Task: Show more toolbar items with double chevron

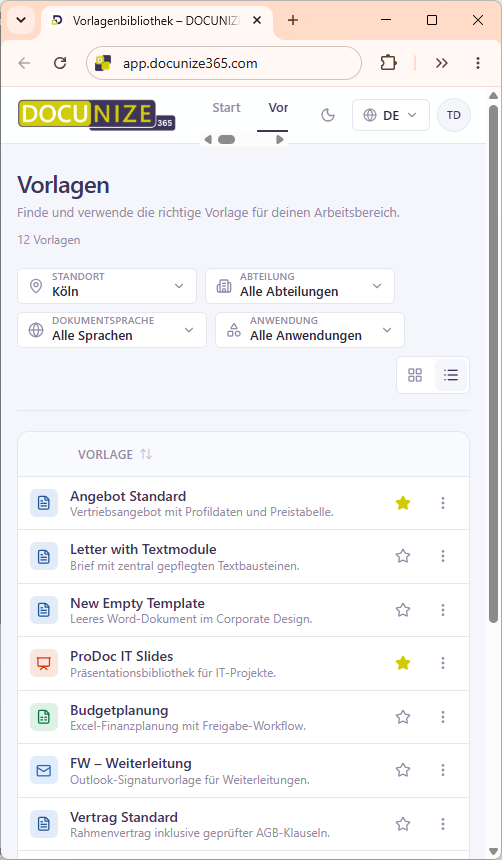Action: (442, 63)
